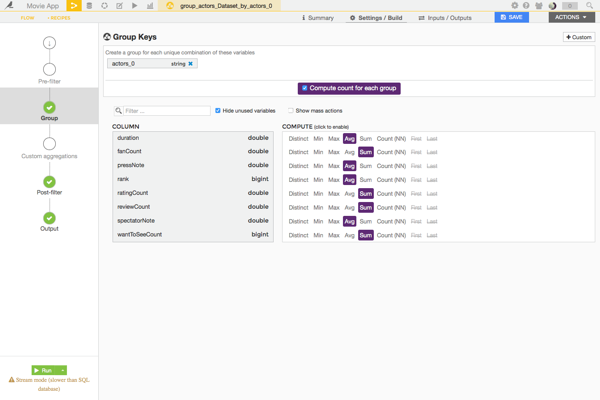Click the group recipe icon beside recipe name
Viewport: 600px width, 400px height.
point(170,6)
